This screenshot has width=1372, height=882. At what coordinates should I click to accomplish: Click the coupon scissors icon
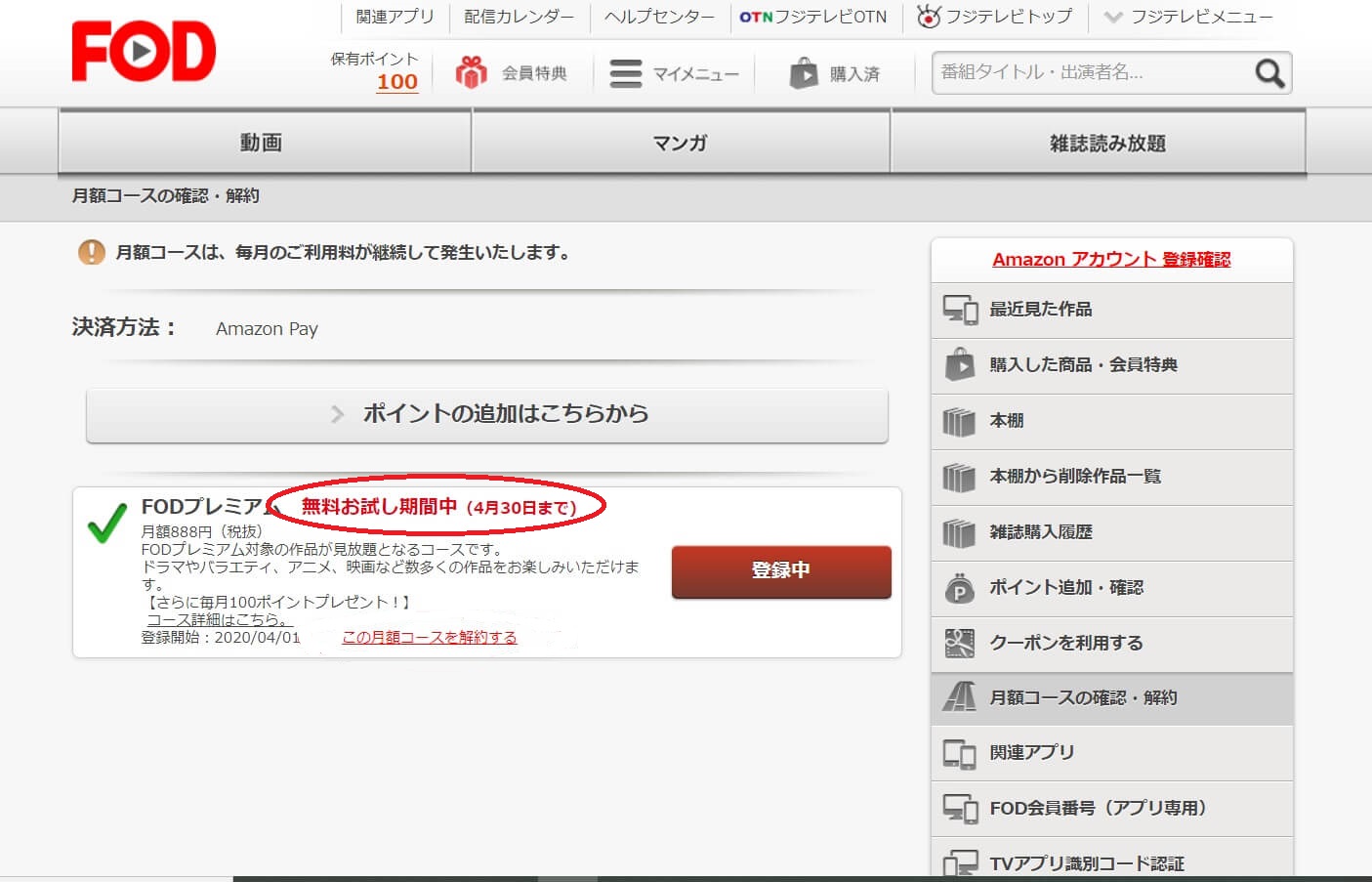960,643
